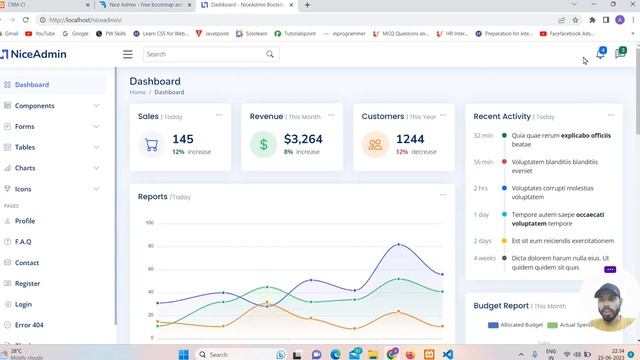Open Firefox from the taskbar
640x360 pixels.
(x=410, y=354)
